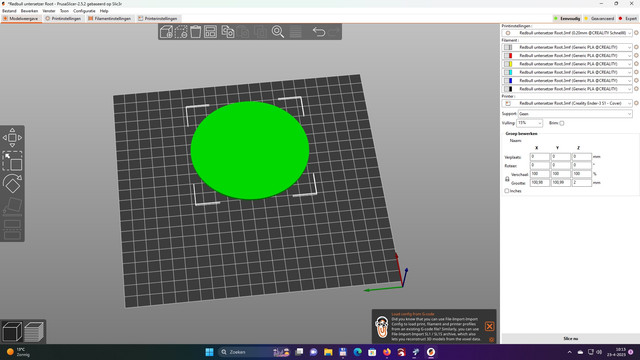Close the hint notification with X

[x=489, y=326]
